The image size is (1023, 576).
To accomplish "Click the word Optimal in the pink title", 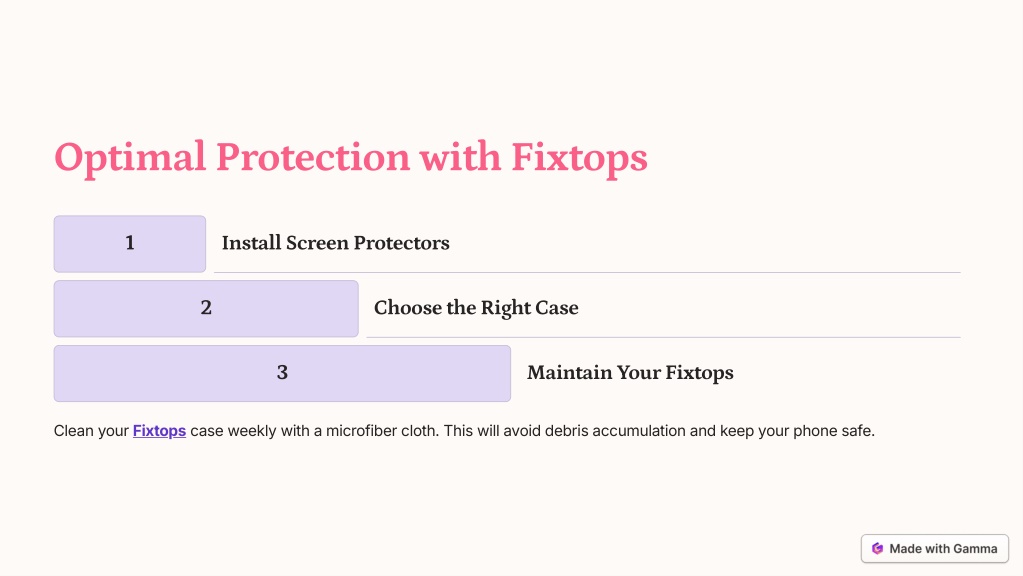I will 130,158.
